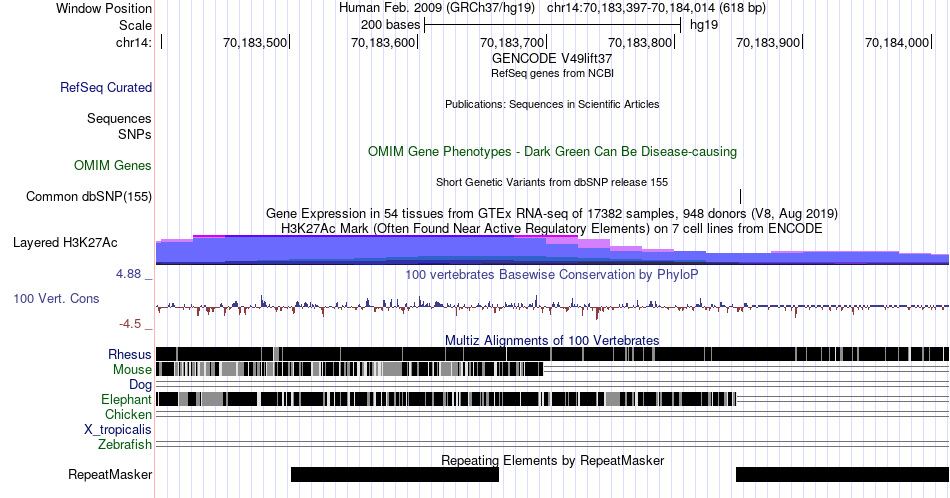This screenshot has height=498, width=950.
Task: Click the 200 bases scale bar
Action: click(x=553, y=25)
